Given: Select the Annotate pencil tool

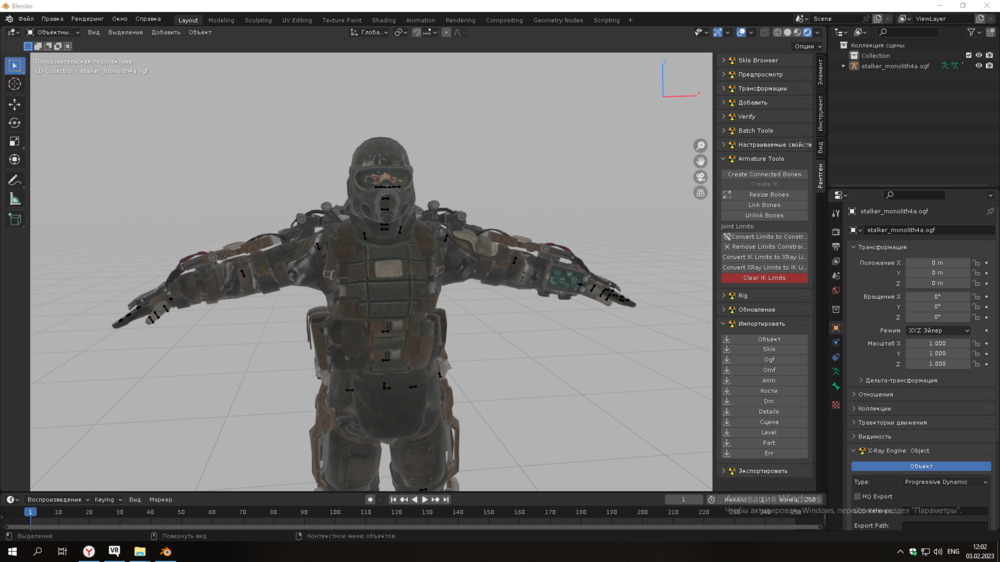Looking at the screenshot, I should click(x=15, y=180).
